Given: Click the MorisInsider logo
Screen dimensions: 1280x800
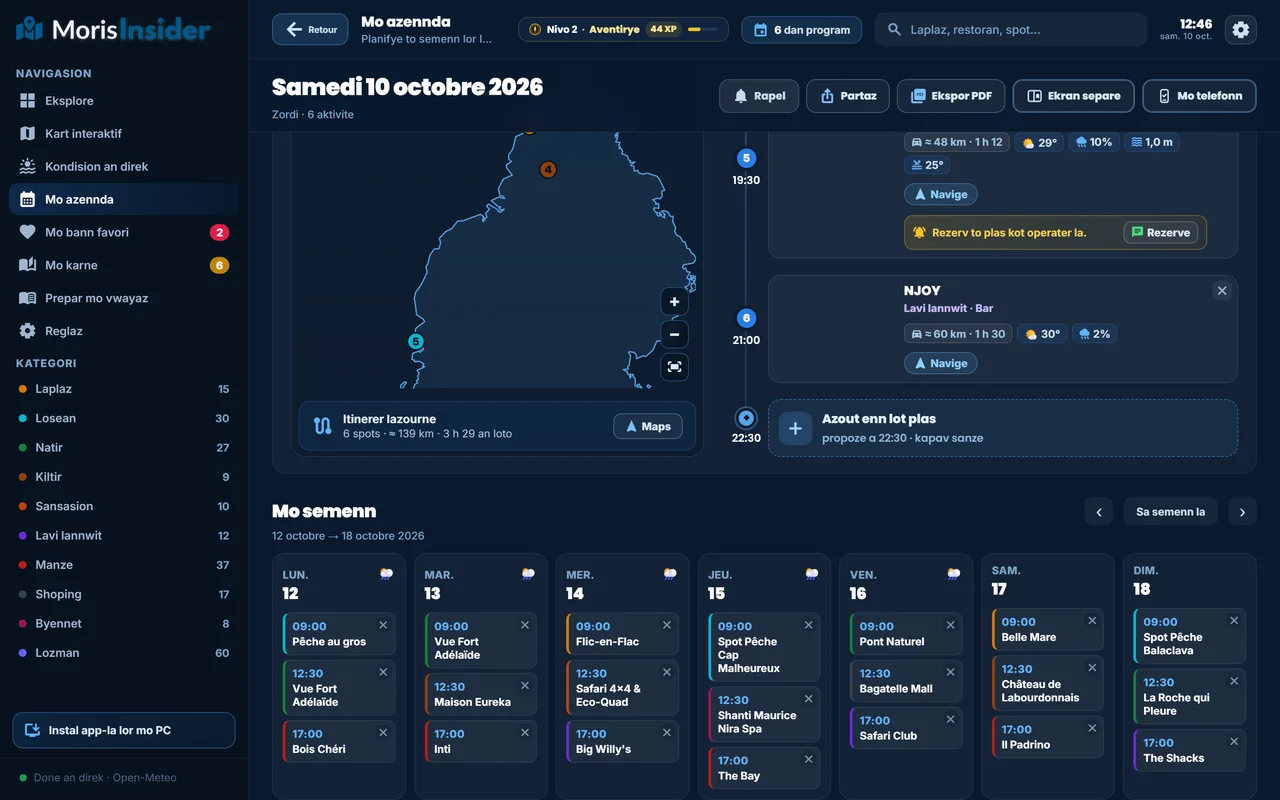Looking at the screenshot, I should 114,29.
